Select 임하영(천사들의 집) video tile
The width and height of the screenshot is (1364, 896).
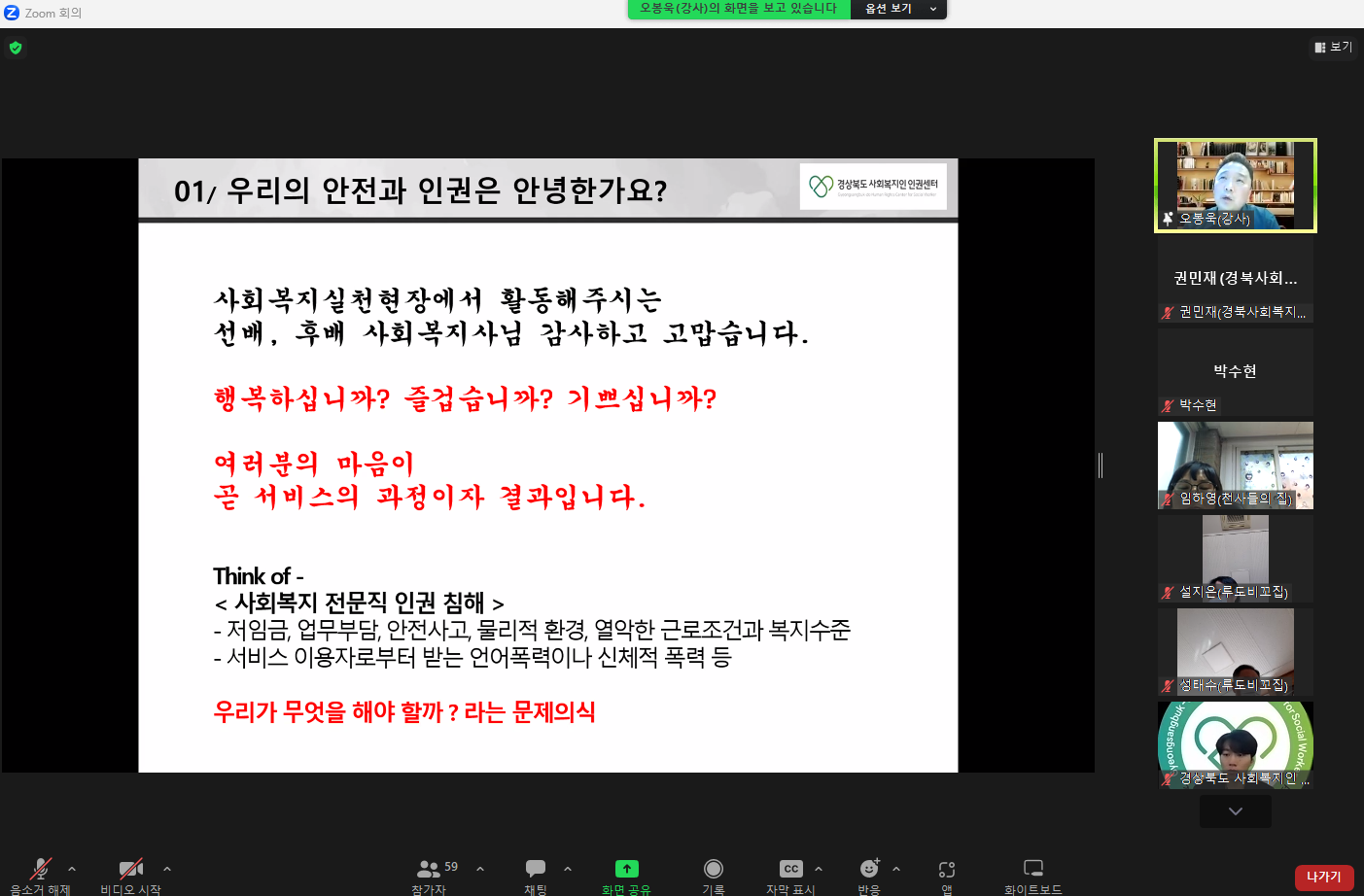point(1236,465)
